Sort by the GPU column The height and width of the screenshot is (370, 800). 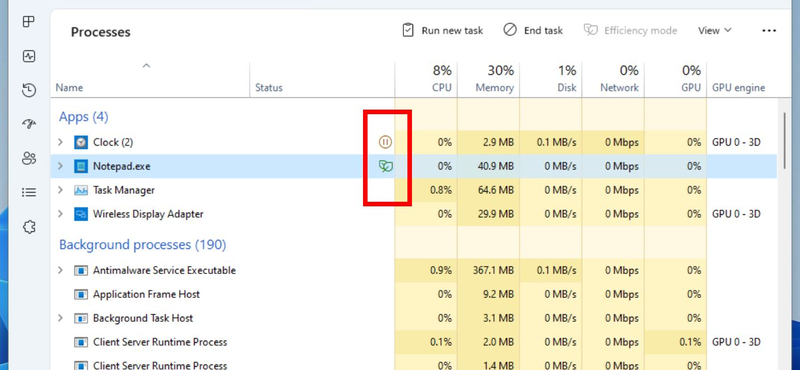[675, 80]
